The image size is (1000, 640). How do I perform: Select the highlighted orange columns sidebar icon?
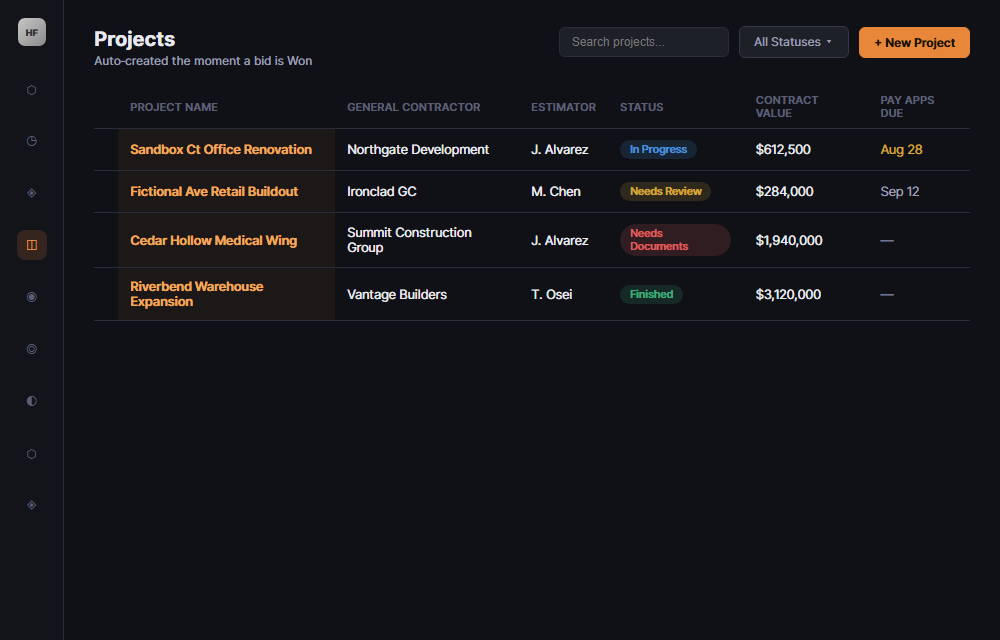31,245
